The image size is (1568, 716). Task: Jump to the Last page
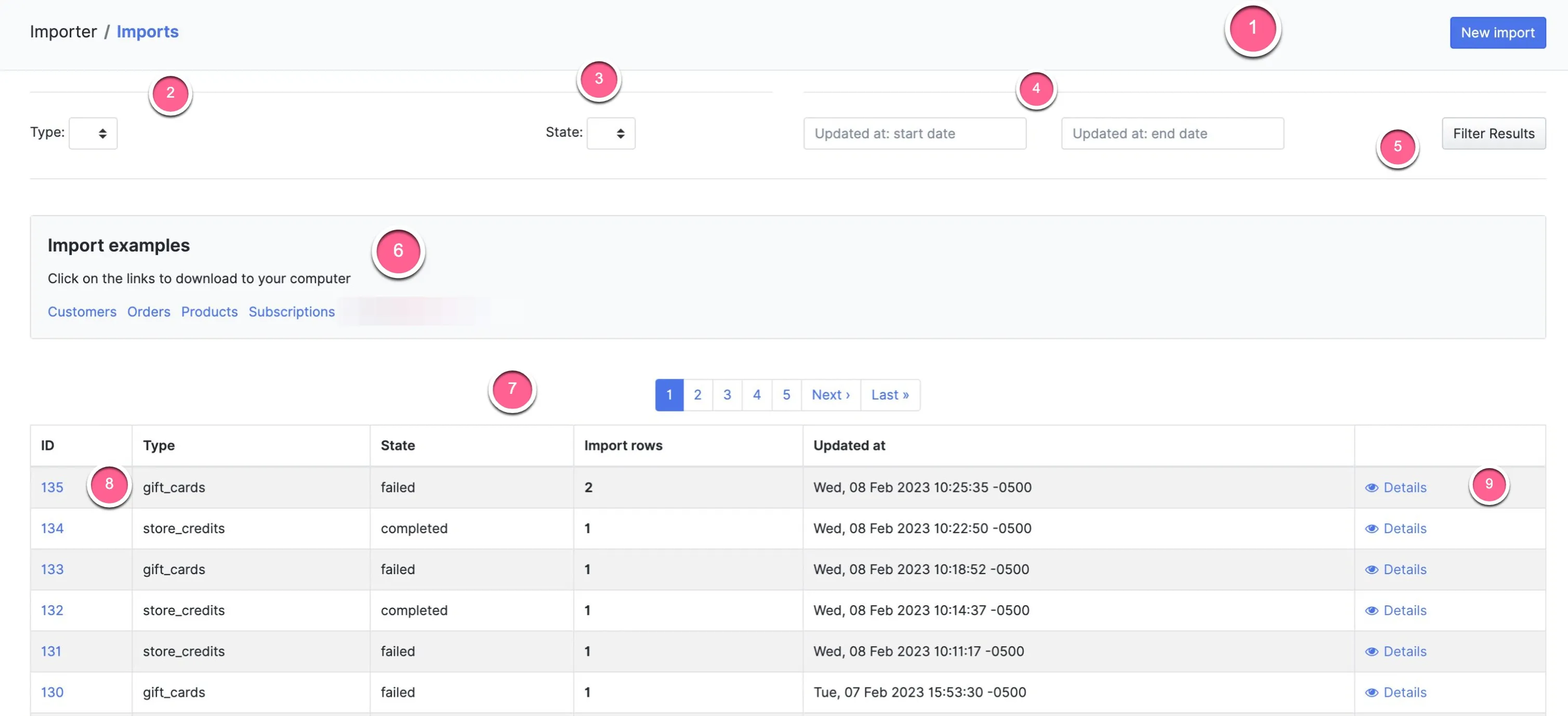[x=890, y=395]
